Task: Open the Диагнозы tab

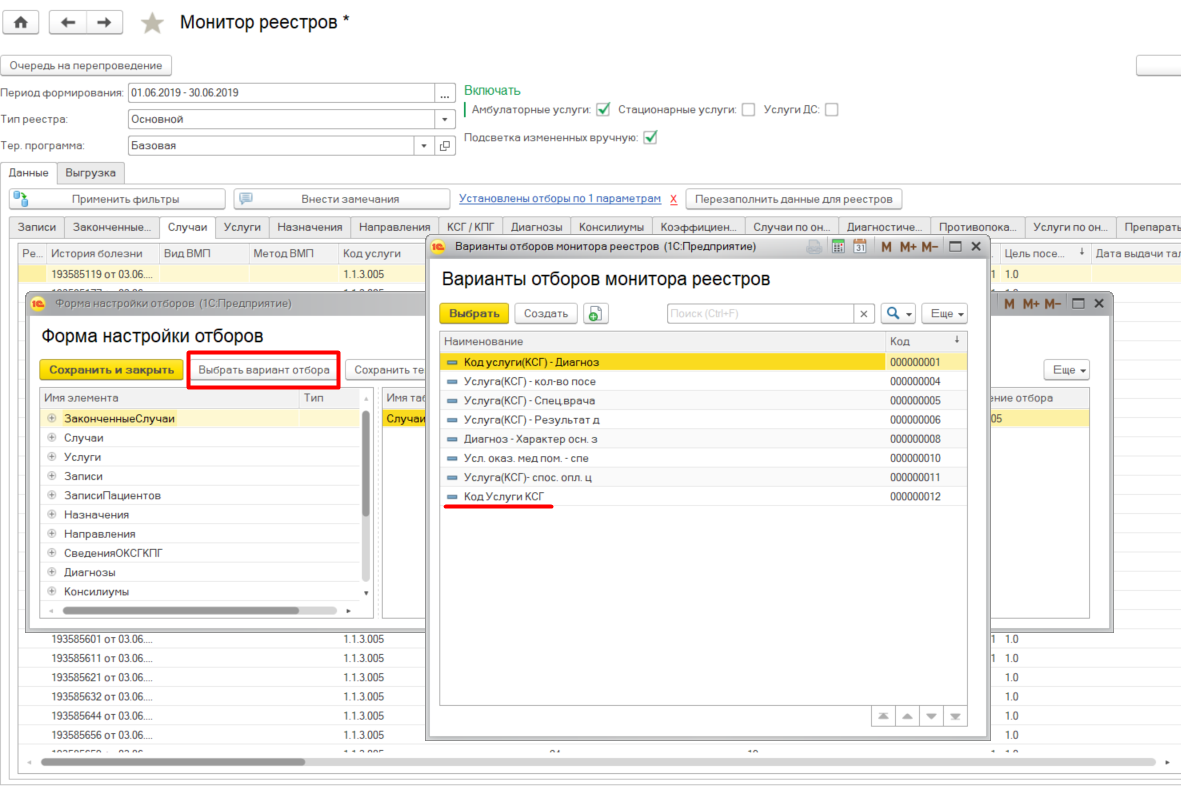Action: click(x=535, y=227)
